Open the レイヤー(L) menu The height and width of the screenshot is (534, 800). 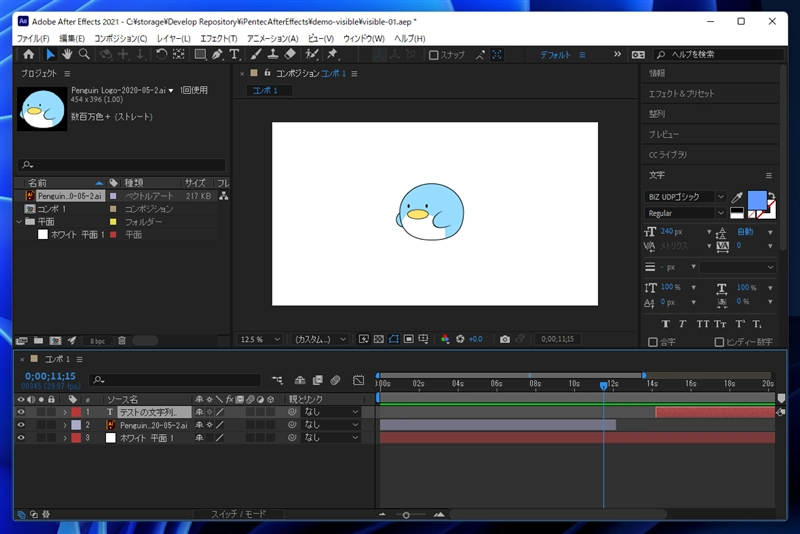[x=173, y=38]
